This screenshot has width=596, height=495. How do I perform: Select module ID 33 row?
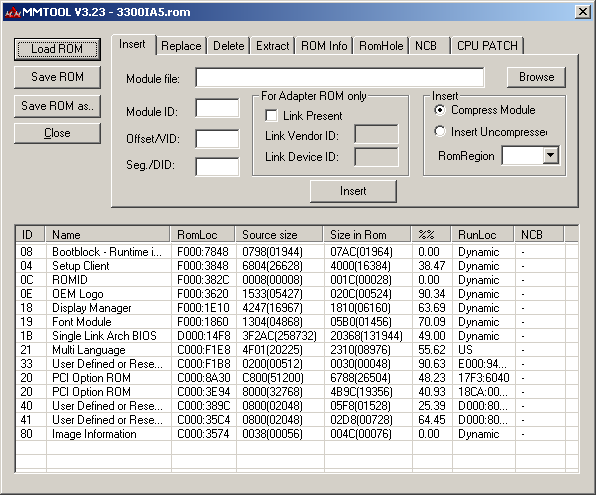[297, 364]
